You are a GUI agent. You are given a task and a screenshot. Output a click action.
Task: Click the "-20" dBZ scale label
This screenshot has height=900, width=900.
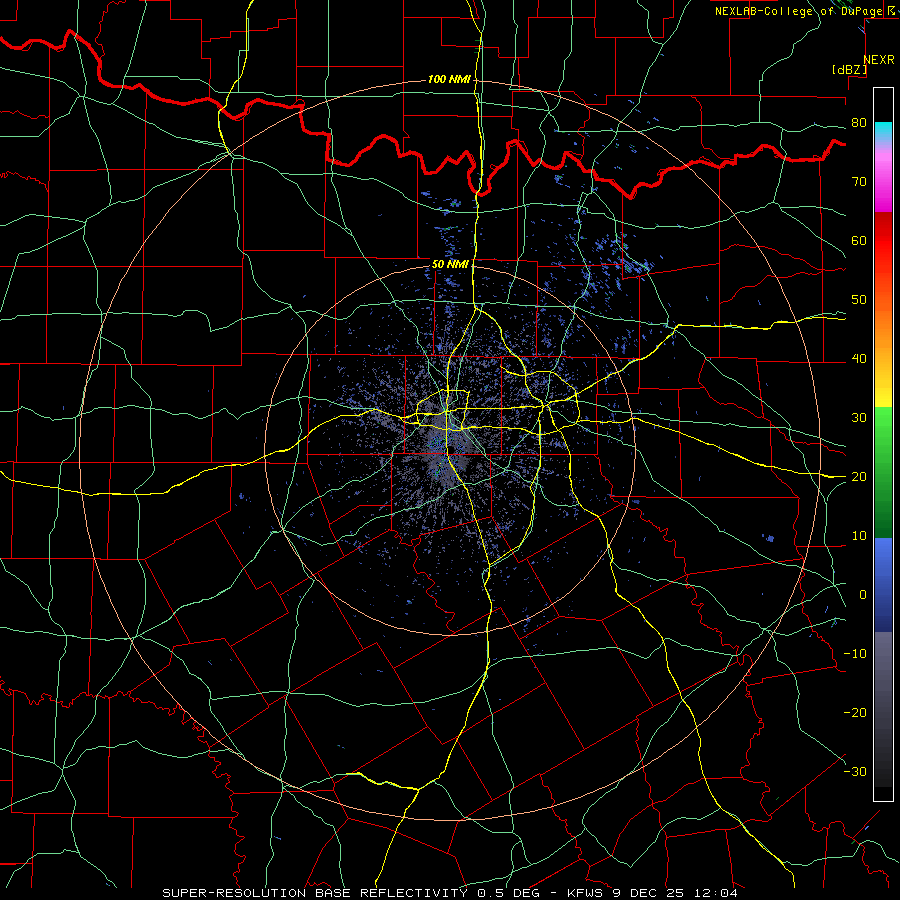point(855,713)
